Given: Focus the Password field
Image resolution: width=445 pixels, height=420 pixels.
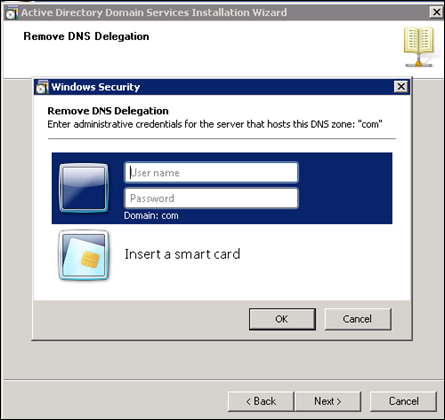Looking at the screenshot, I should pos(211,198).
